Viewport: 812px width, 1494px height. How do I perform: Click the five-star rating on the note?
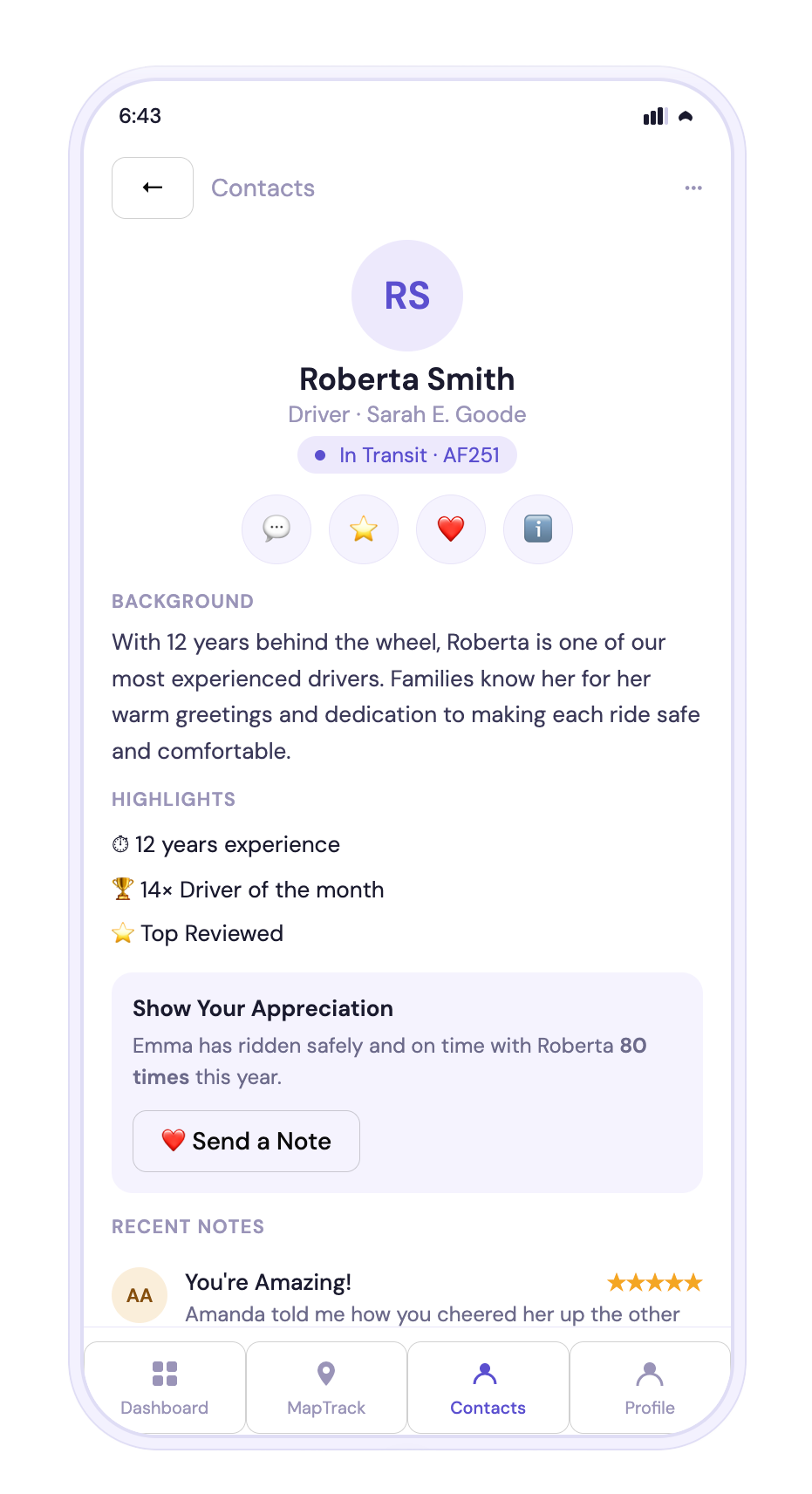655,1282
